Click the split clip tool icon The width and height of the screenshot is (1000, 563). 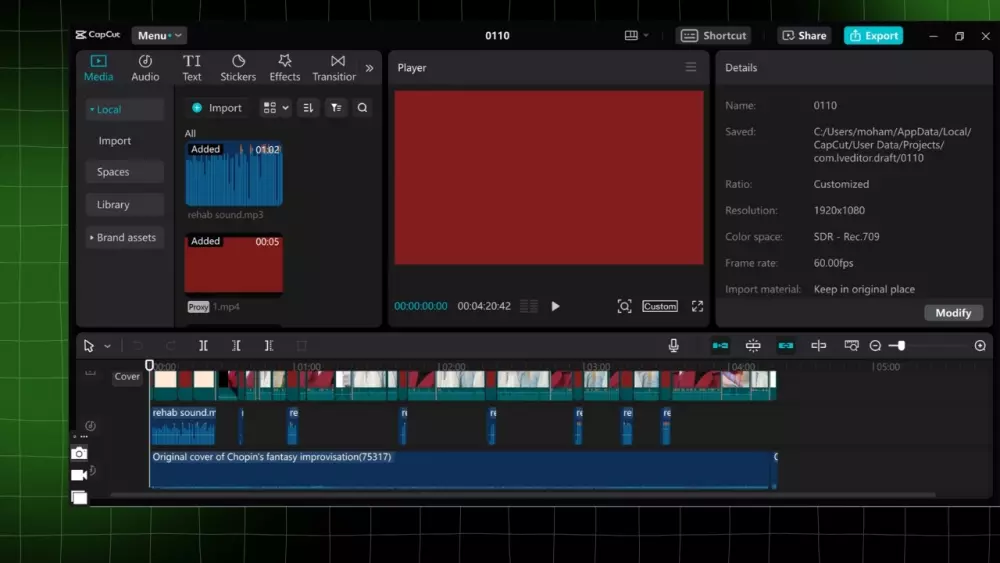(x=203, y=345)
